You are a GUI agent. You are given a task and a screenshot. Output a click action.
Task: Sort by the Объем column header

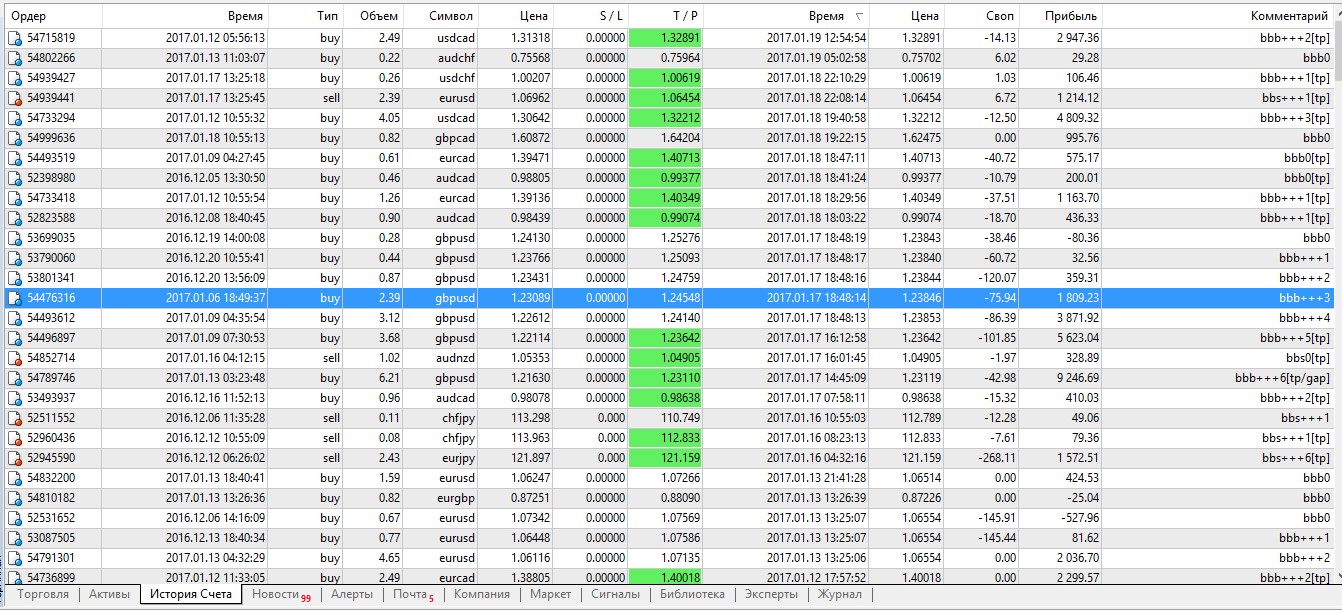click(x=374, y=16)
